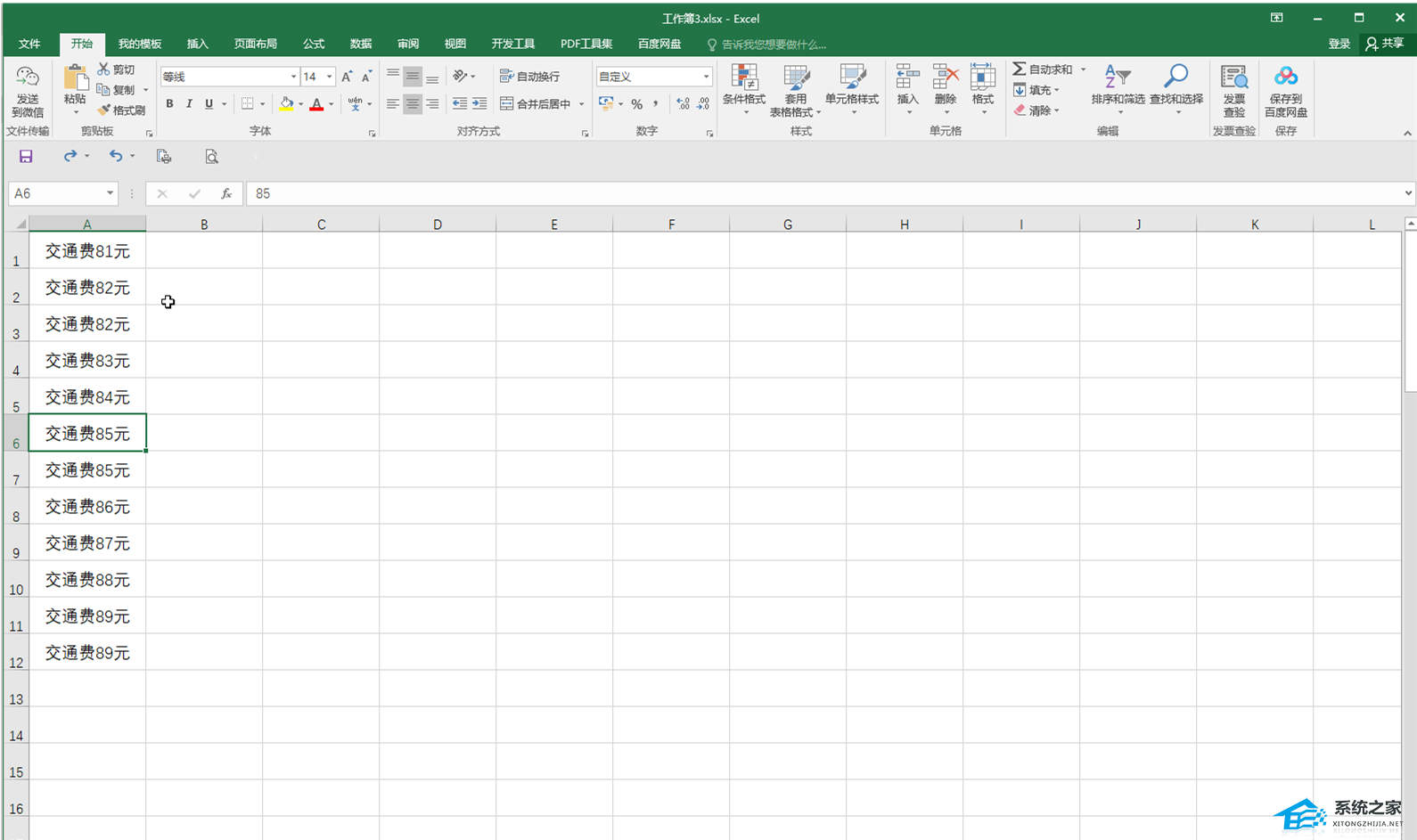This screenshot has width=1417, height=840.
Task: Apply the red font color
Action: 316,104
